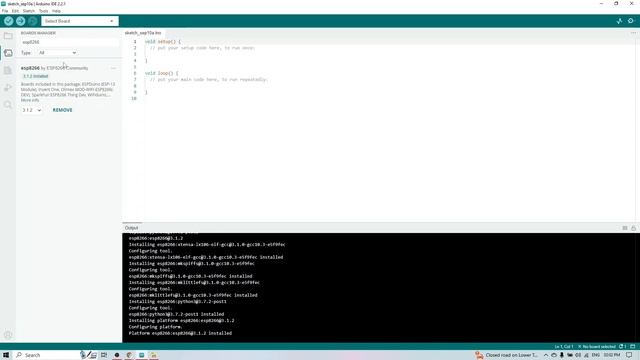
Task: Click the taskbar clock
Action: point(612,355)
